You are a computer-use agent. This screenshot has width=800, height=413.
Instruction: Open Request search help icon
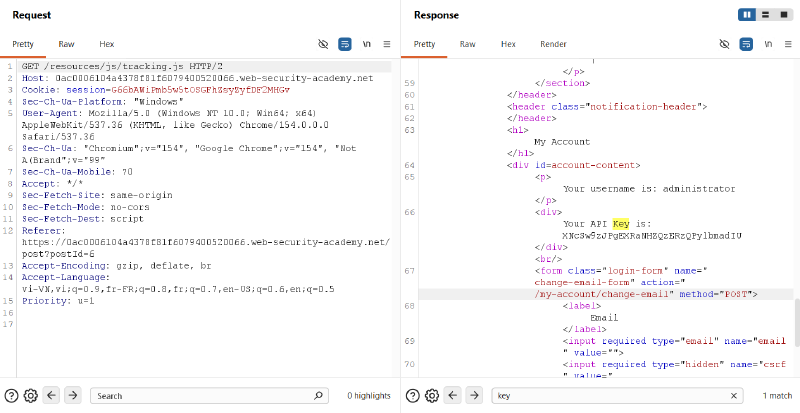coord(11,396)
